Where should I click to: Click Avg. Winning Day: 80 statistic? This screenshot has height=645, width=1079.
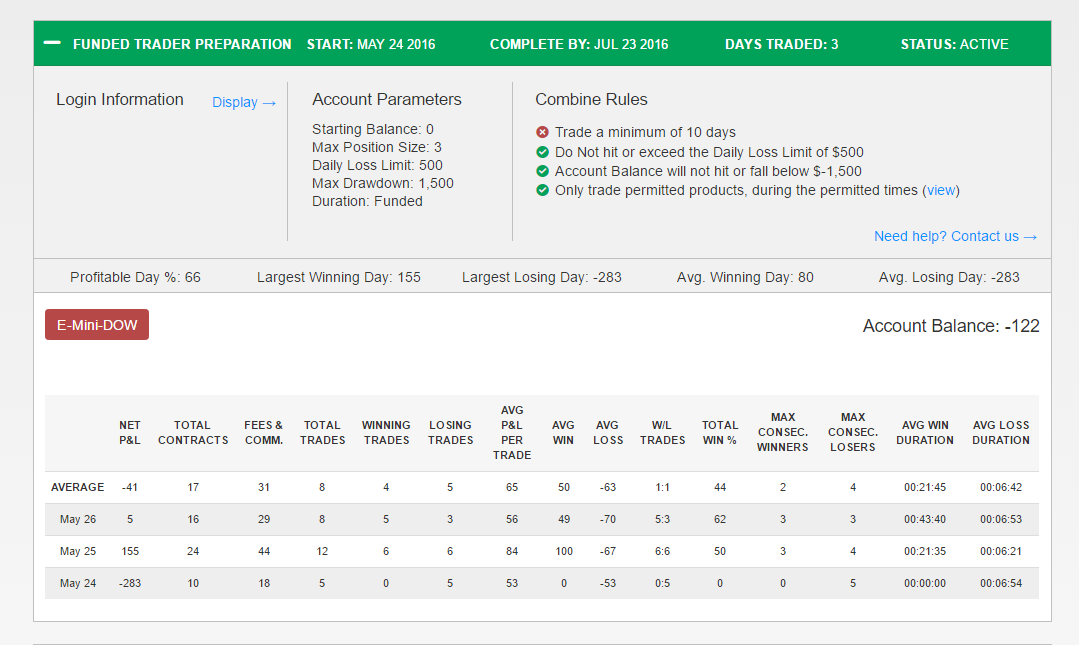click(x=745, y=277)
